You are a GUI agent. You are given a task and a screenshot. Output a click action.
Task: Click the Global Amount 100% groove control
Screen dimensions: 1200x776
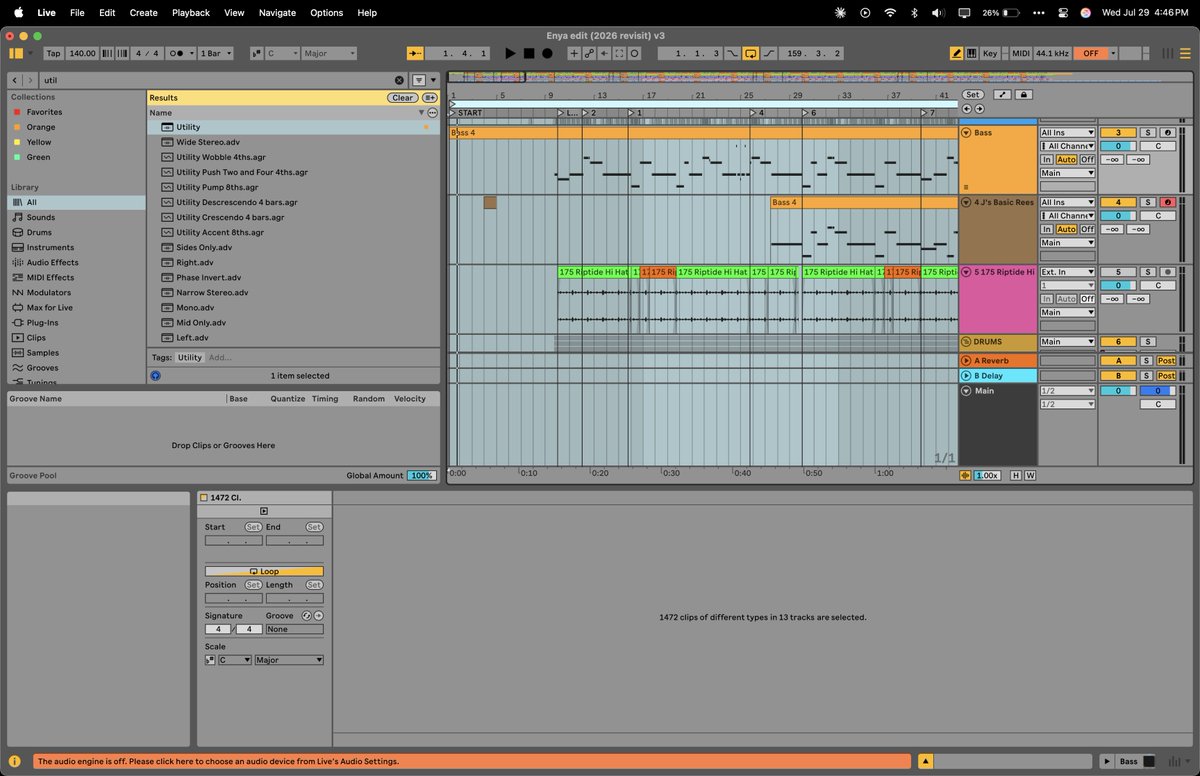pos(421,476)
